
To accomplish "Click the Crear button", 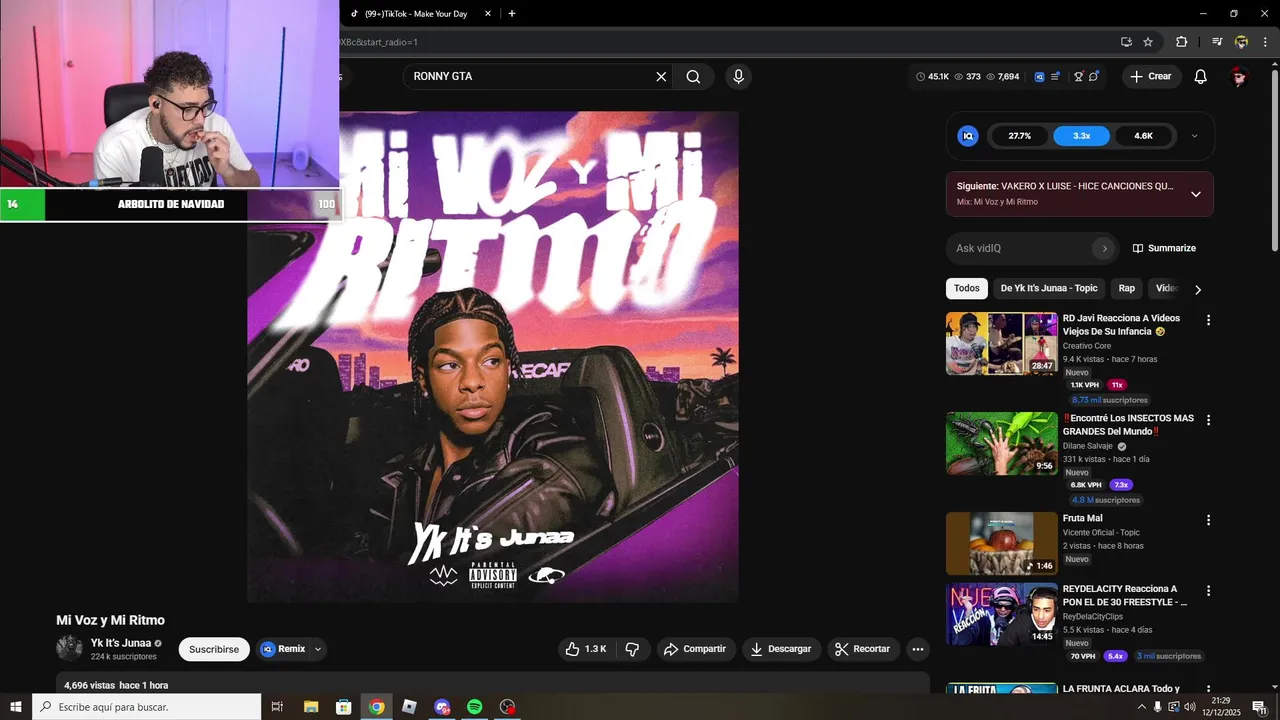I will 1151,77.
